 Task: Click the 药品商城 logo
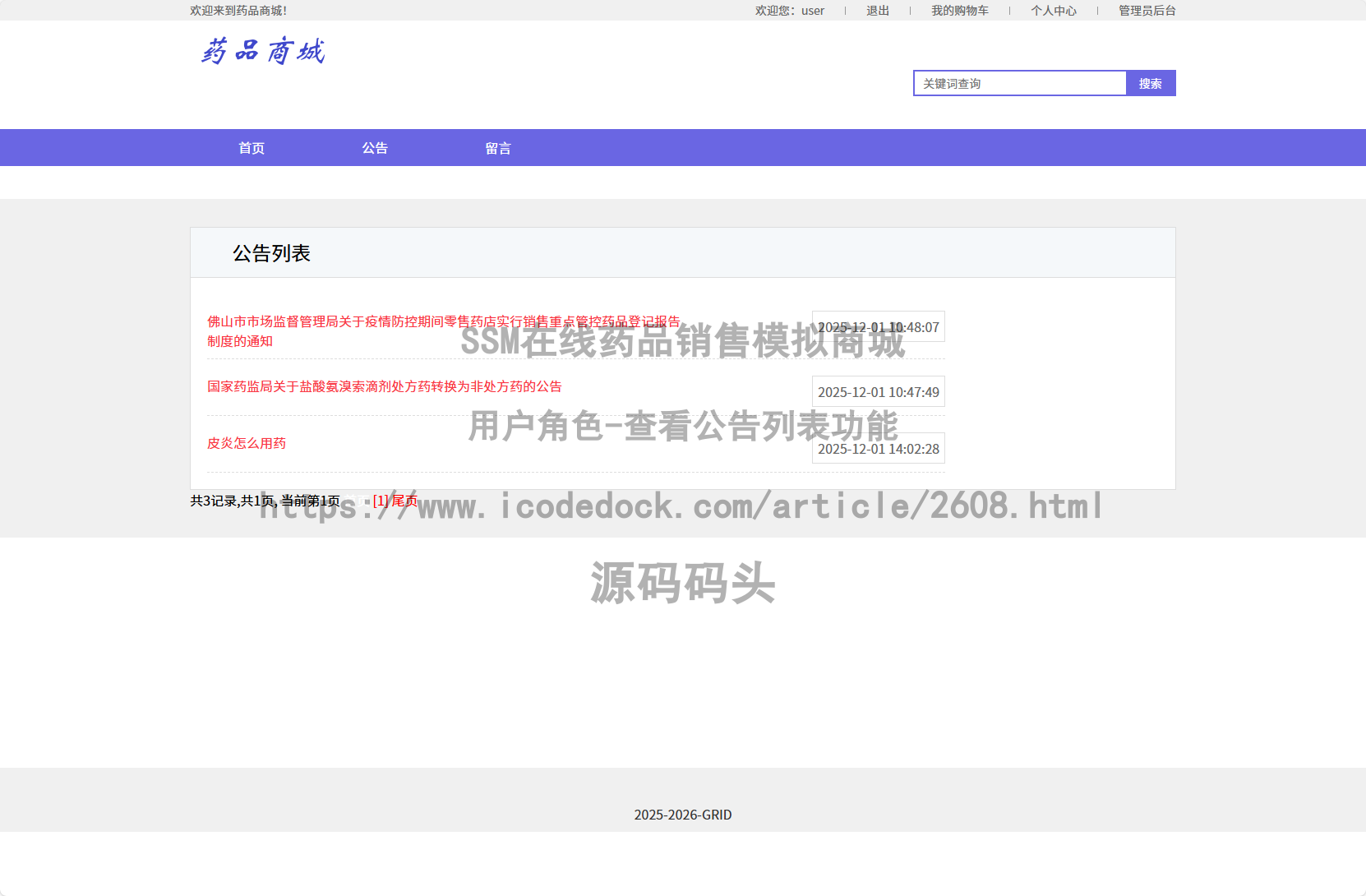263,51
